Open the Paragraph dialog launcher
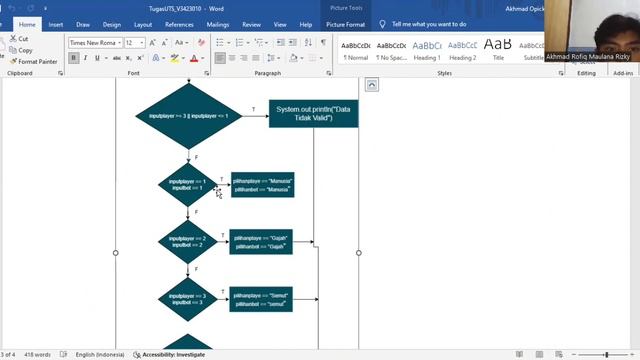Viewport: 640px width, 360px height. (329, 73)
